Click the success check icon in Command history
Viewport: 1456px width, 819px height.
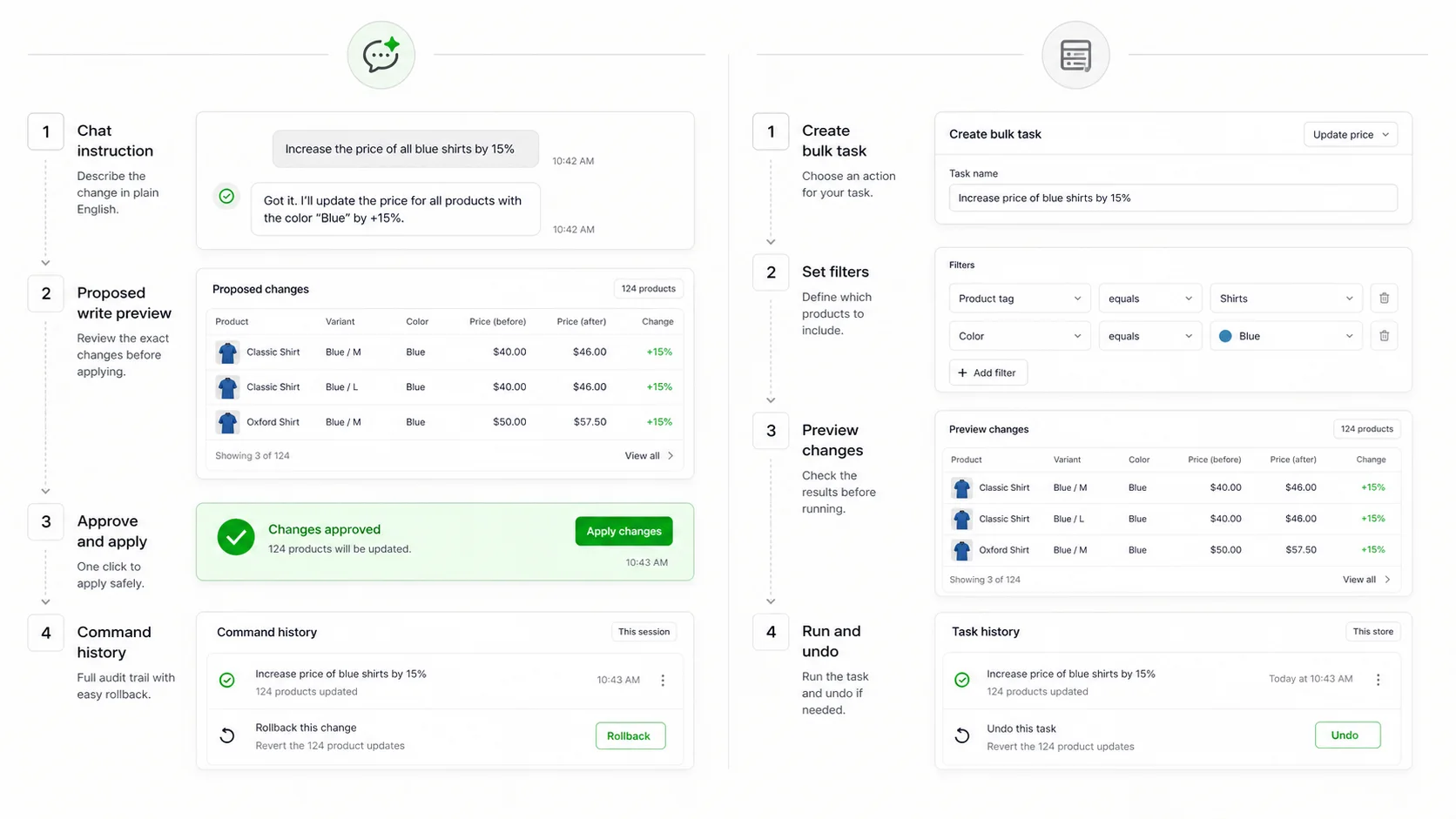[x=226, y=681]
